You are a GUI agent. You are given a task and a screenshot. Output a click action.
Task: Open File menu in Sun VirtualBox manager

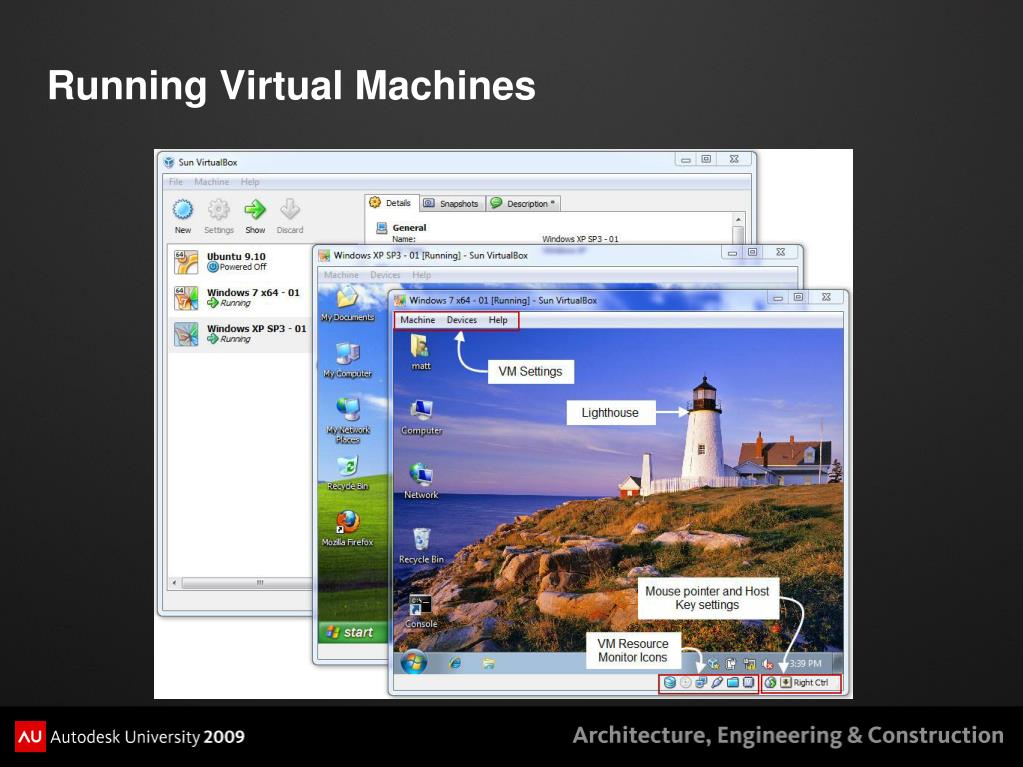[x=176, y=182]
